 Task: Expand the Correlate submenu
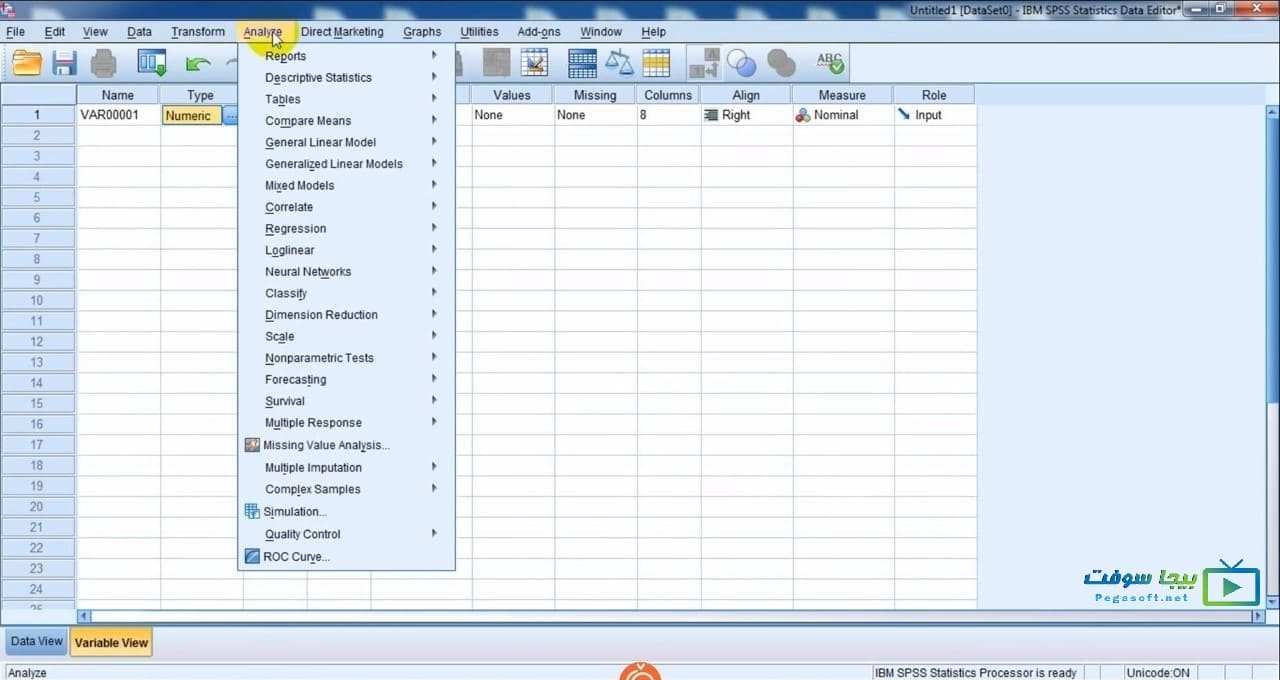[x=346, y=207]
